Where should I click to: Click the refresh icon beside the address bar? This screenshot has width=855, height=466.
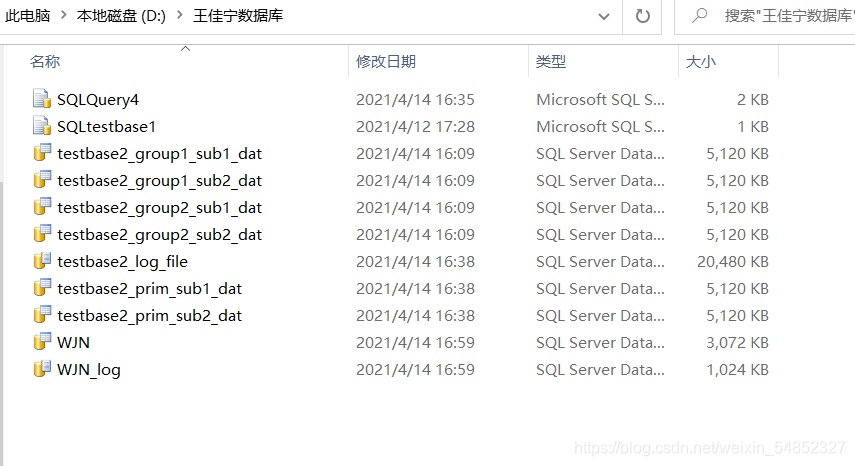(643, 16)
